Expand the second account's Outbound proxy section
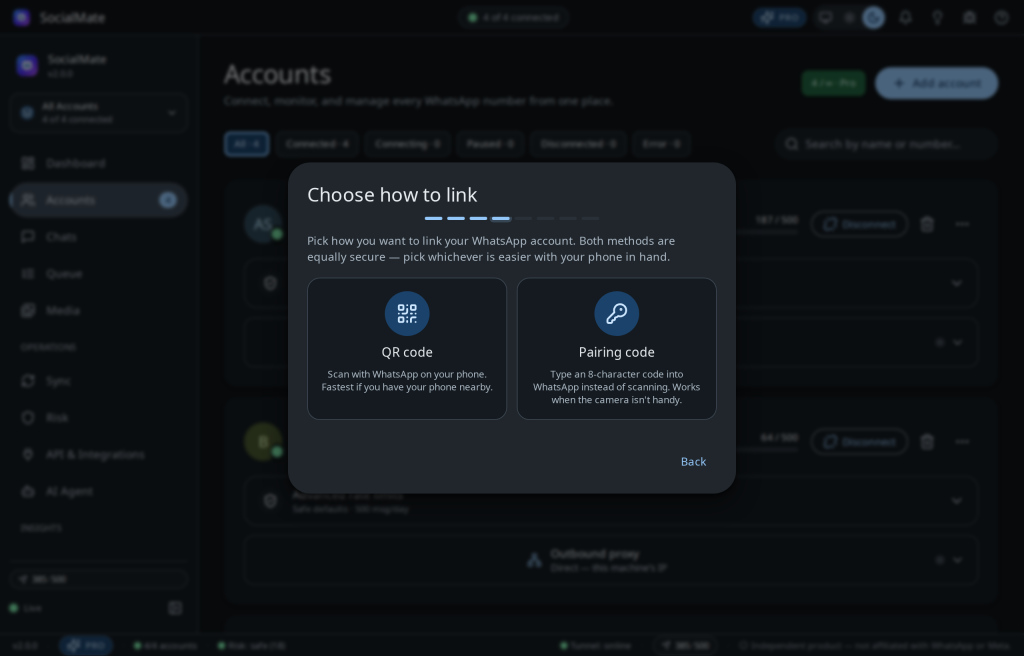Viewport: 1024px width, 656px height. tap(611, 560)
